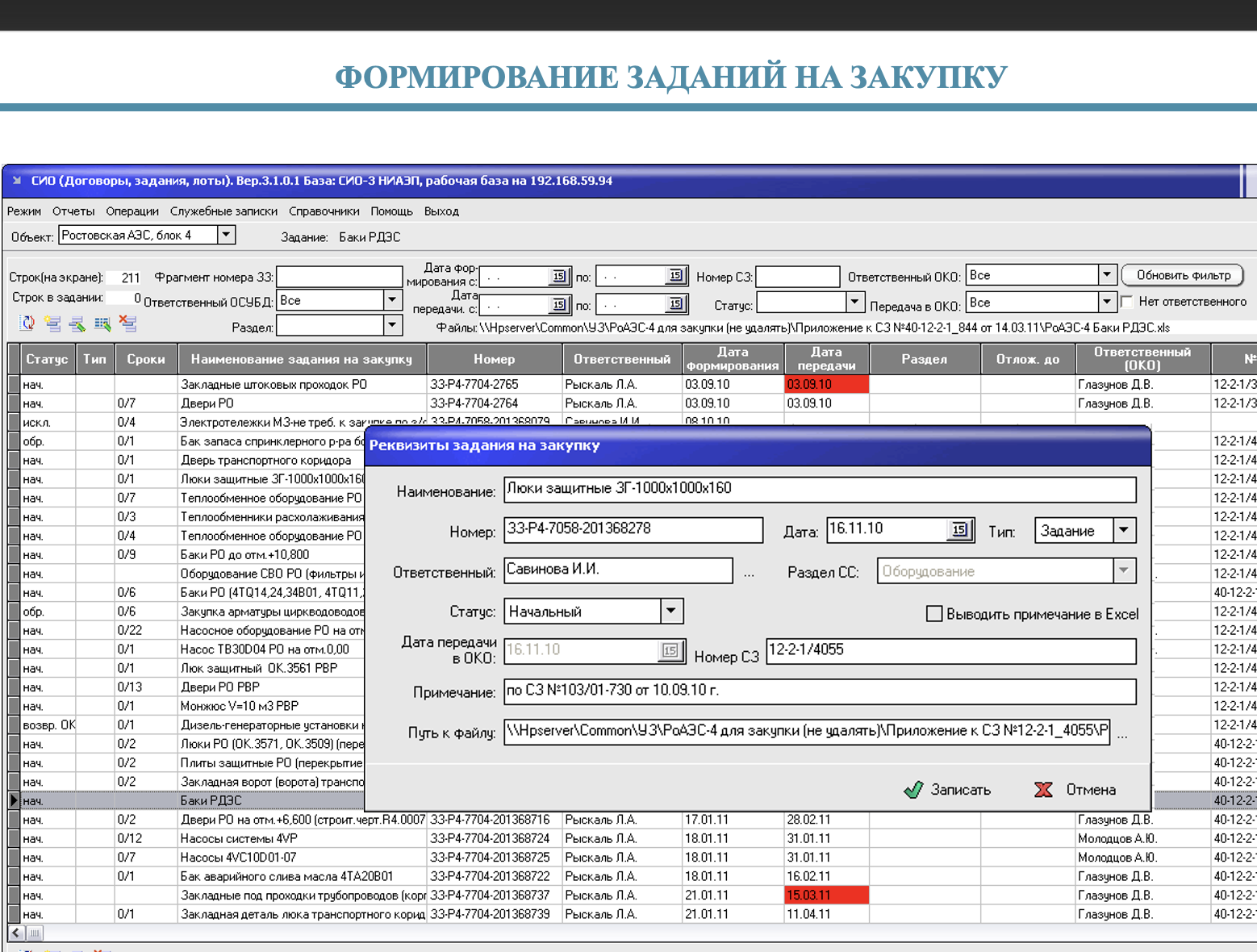Open the calendar picker beside Дата 16.11.10

(x=959, y=530)
